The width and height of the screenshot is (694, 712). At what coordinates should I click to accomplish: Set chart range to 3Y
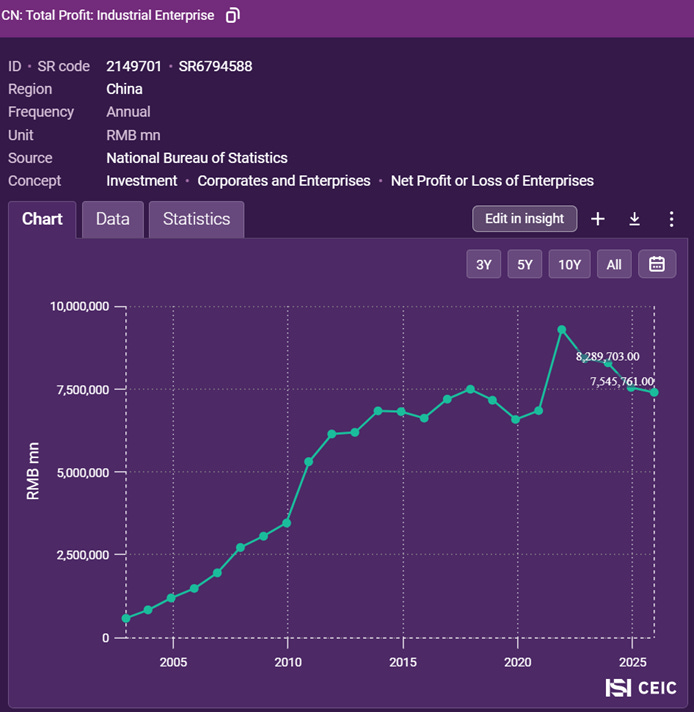point(484,264)
